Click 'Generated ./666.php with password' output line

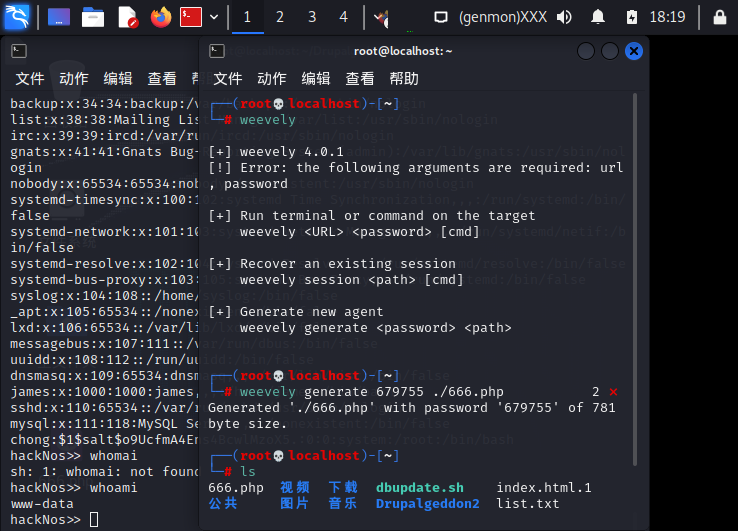[412, 416]
